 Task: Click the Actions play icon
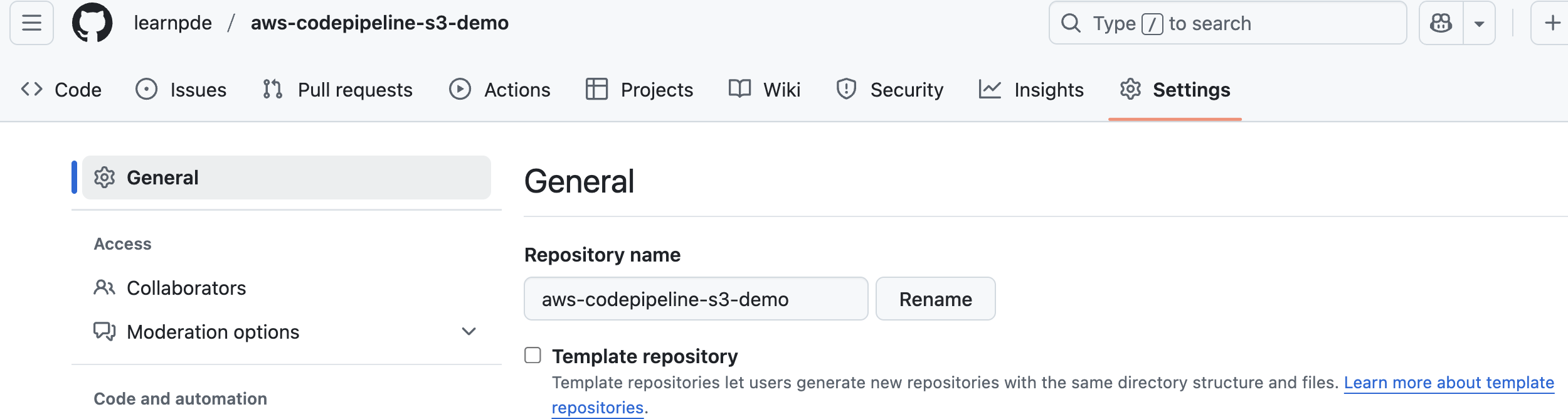point(460,89)
